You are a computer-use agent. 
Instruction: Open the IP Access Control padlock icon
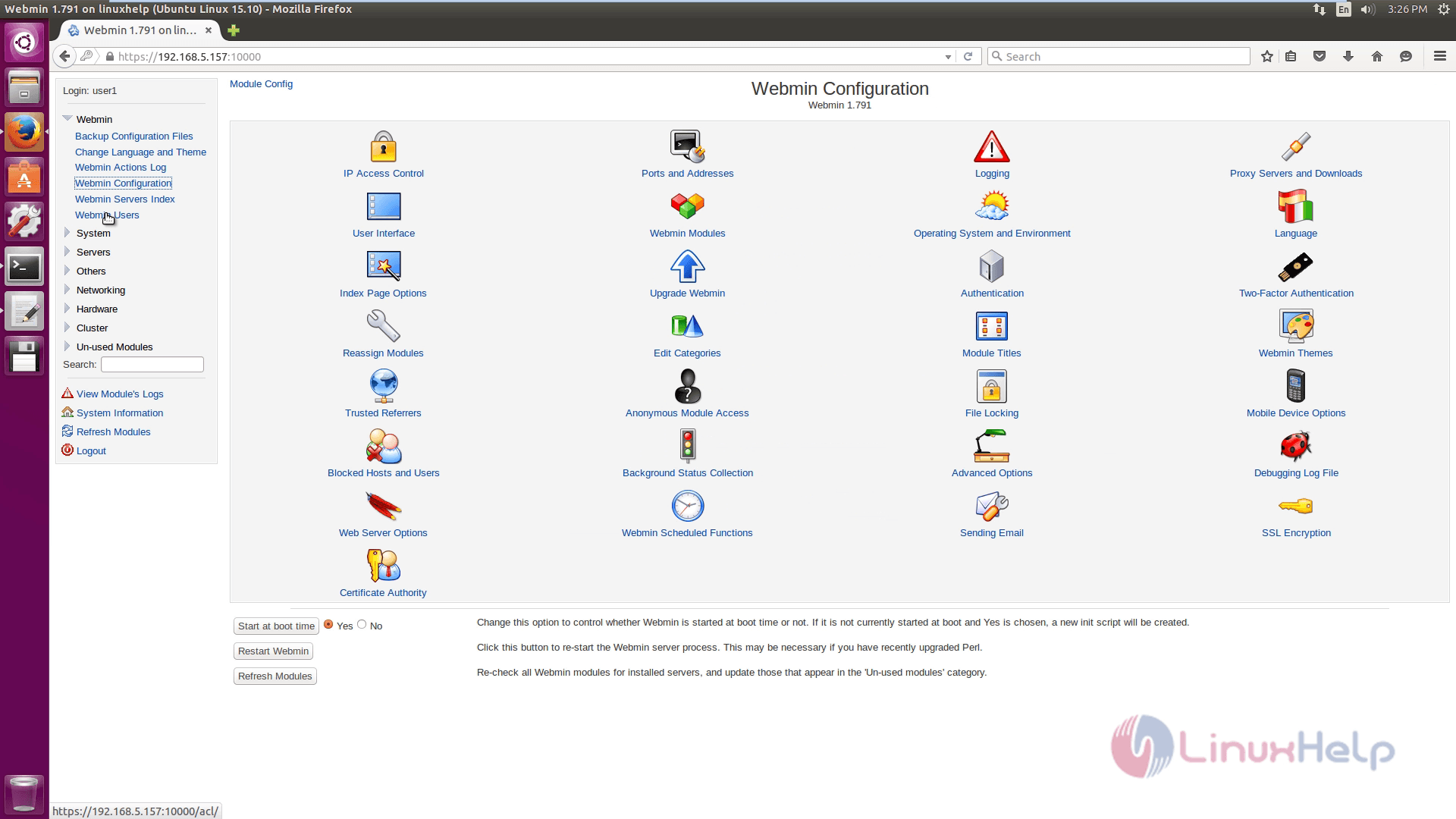(x=383, y=146)
